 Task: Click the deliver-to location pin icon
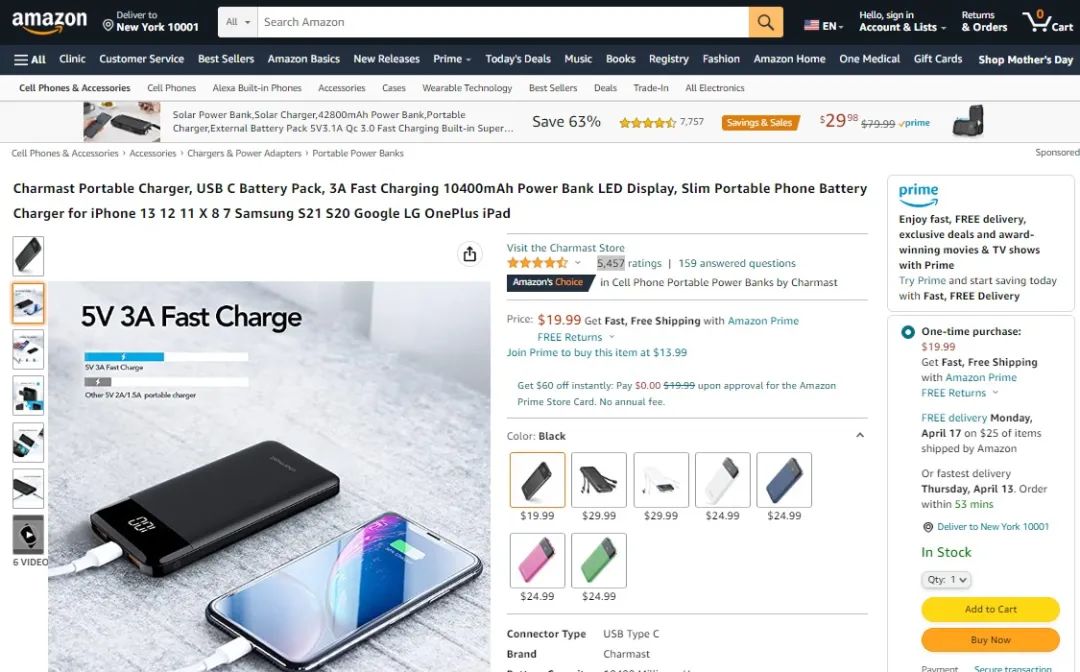(107, 25)
